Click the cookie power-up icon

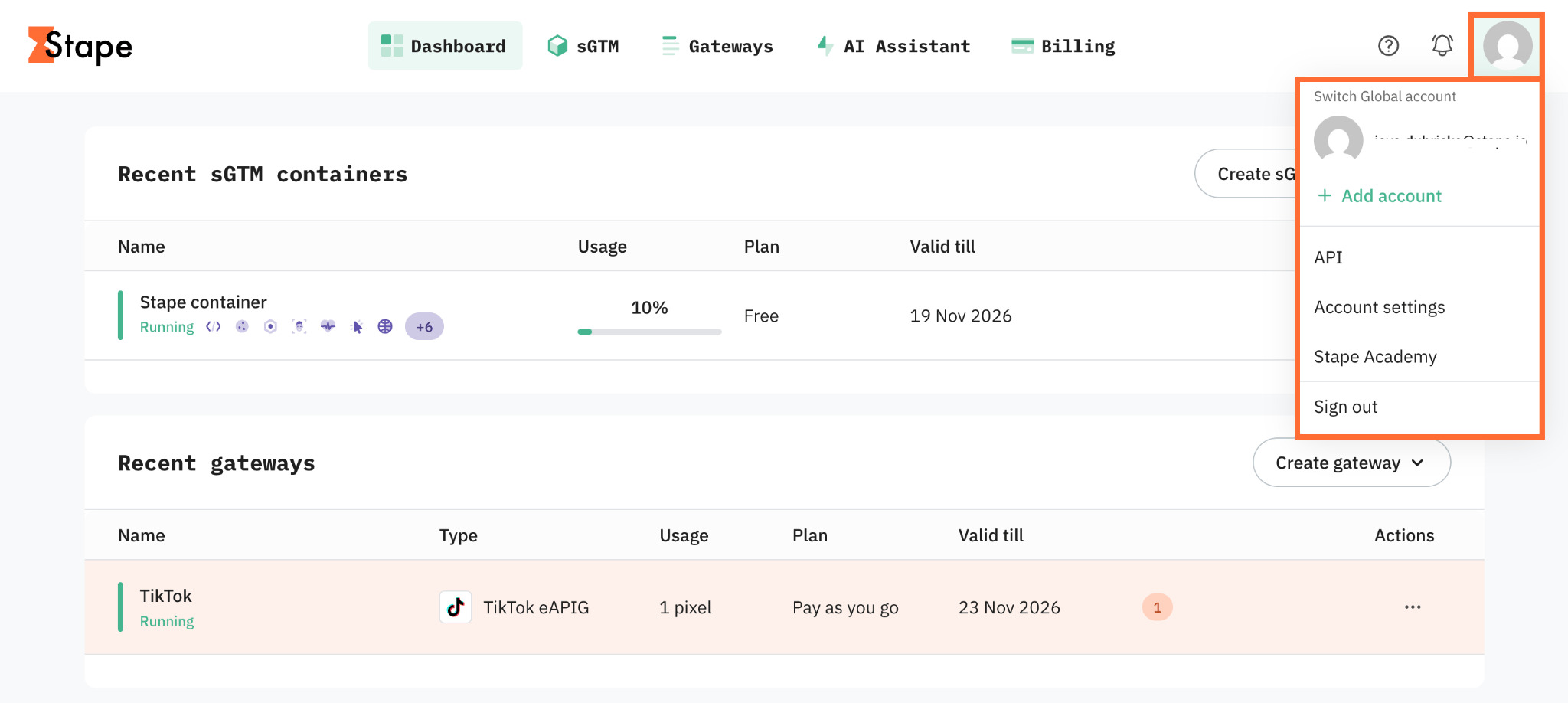point(242,327)
